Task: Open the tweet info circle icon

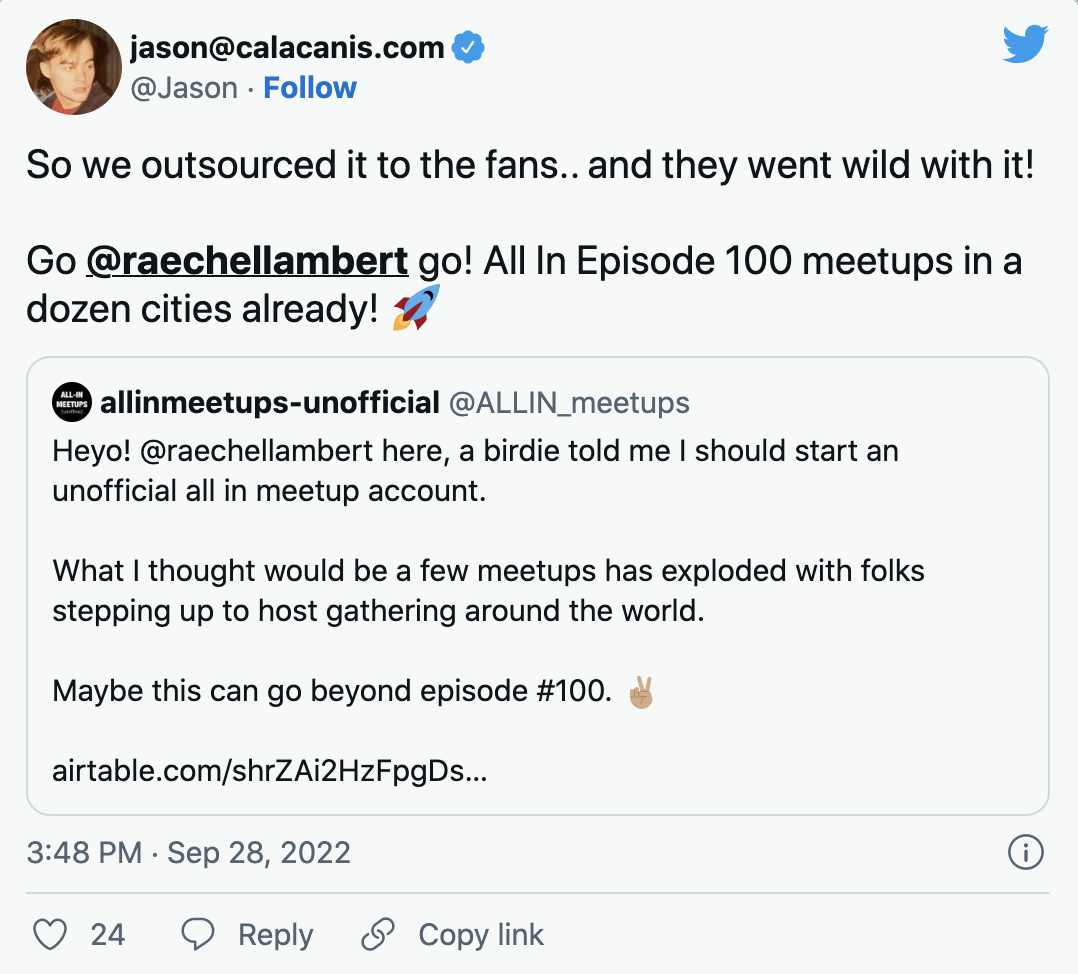Action: tap(1025, 853)
